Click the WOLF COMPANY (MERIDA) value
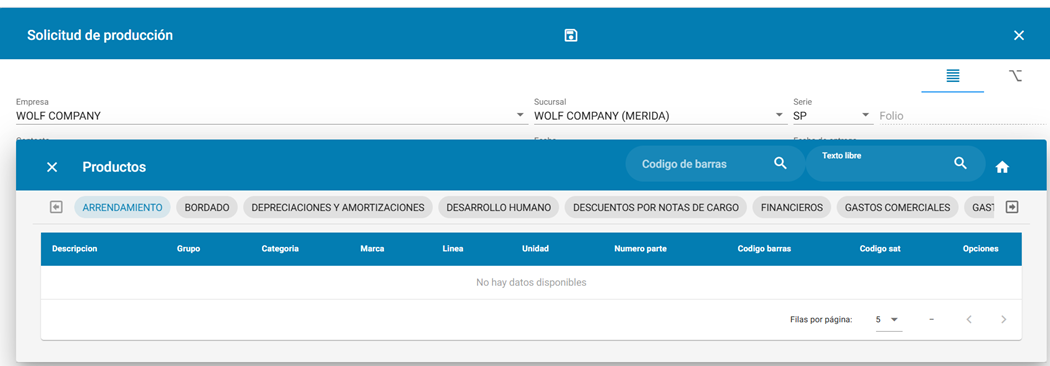The image size is (1050, 366). click(x=601, y=116)
